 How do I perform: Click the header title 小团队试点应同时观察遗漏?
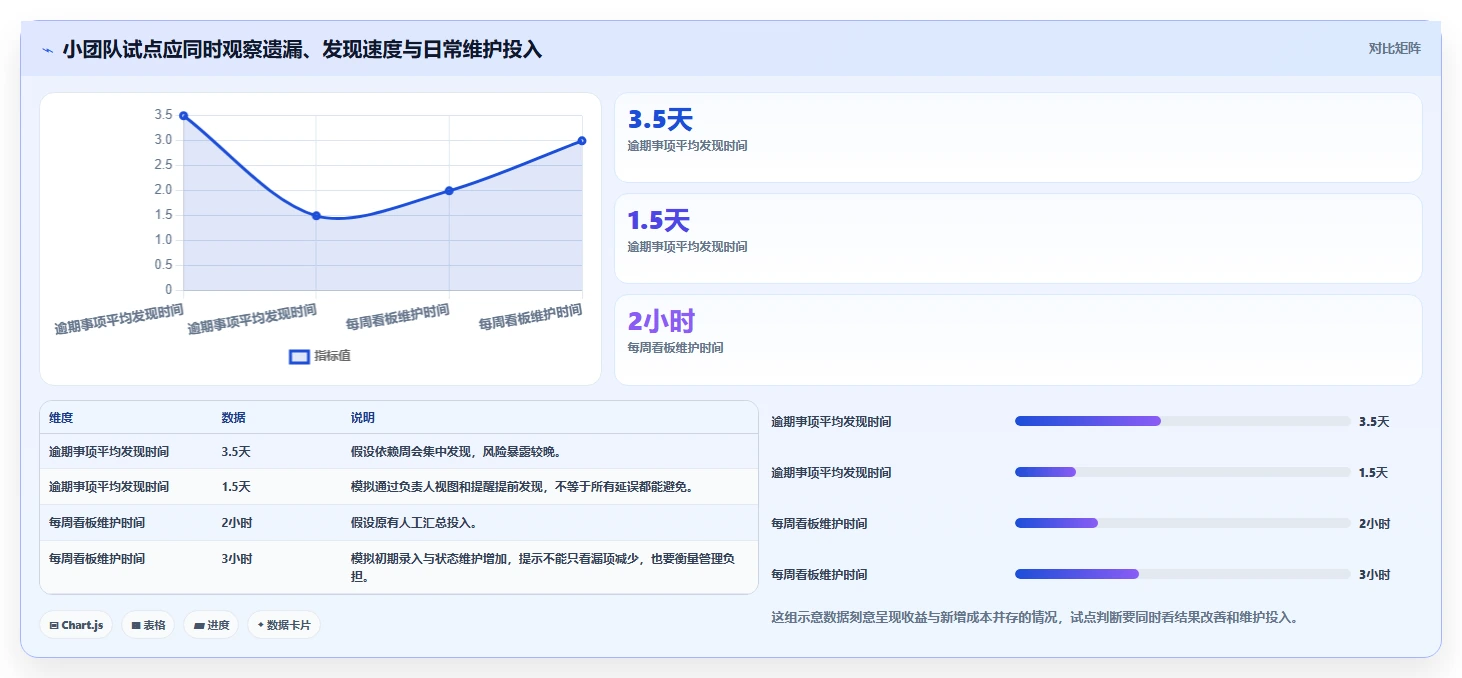point(302,49)
